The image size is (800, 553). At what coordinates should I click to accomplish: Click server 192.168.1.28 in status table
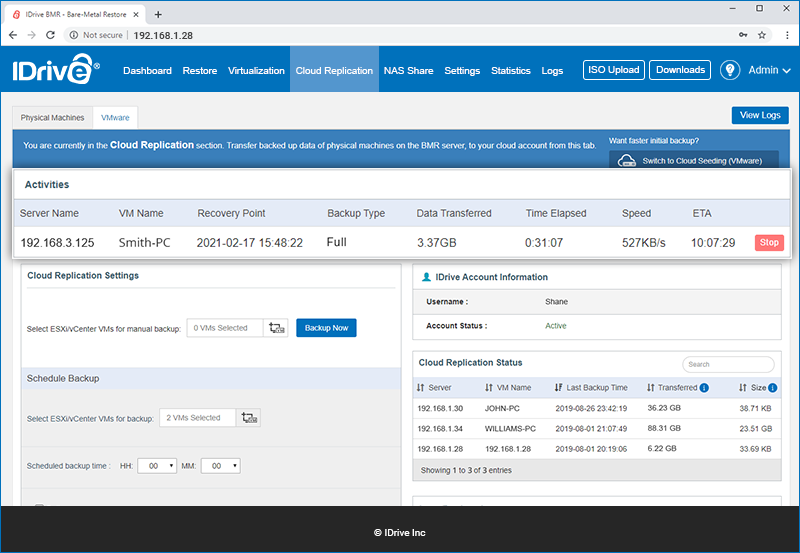(x=440, y=449)
